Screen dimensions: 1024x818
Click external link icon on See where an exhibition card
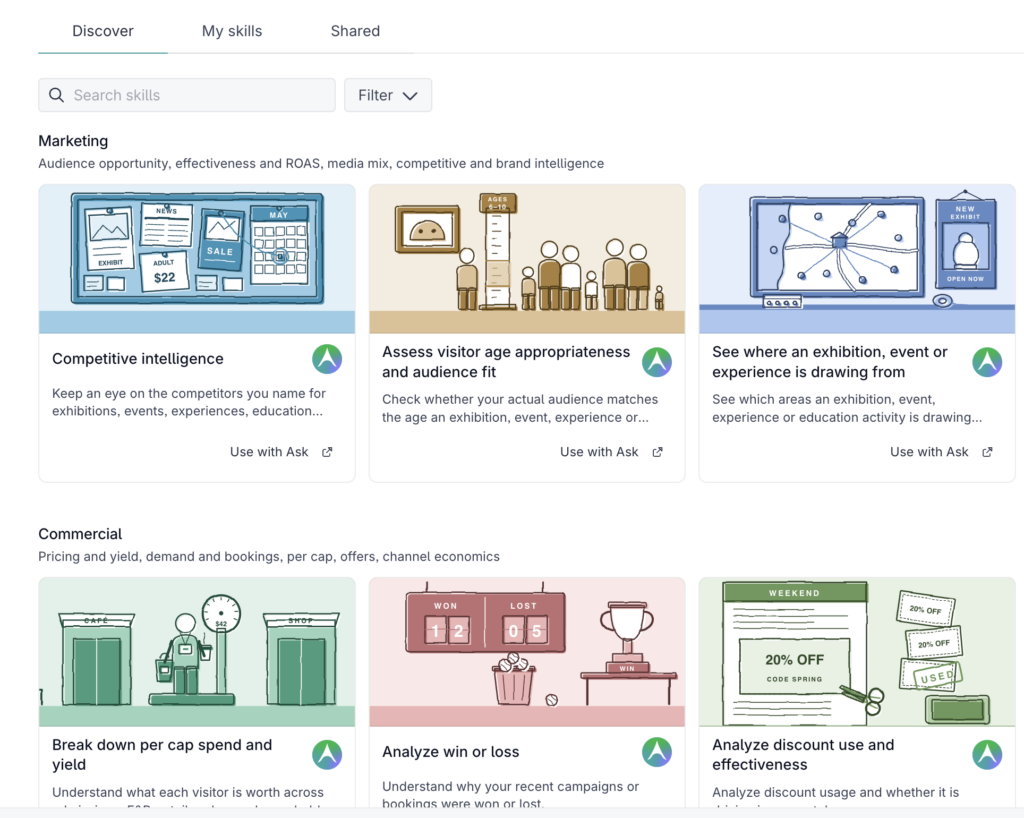tap(987, 452)
